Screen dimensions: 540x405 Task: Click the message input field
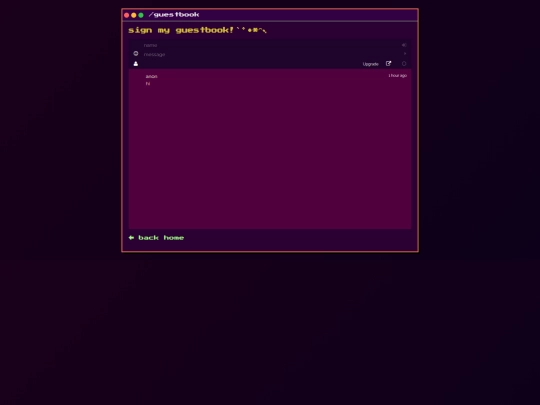tap(270, 54)
